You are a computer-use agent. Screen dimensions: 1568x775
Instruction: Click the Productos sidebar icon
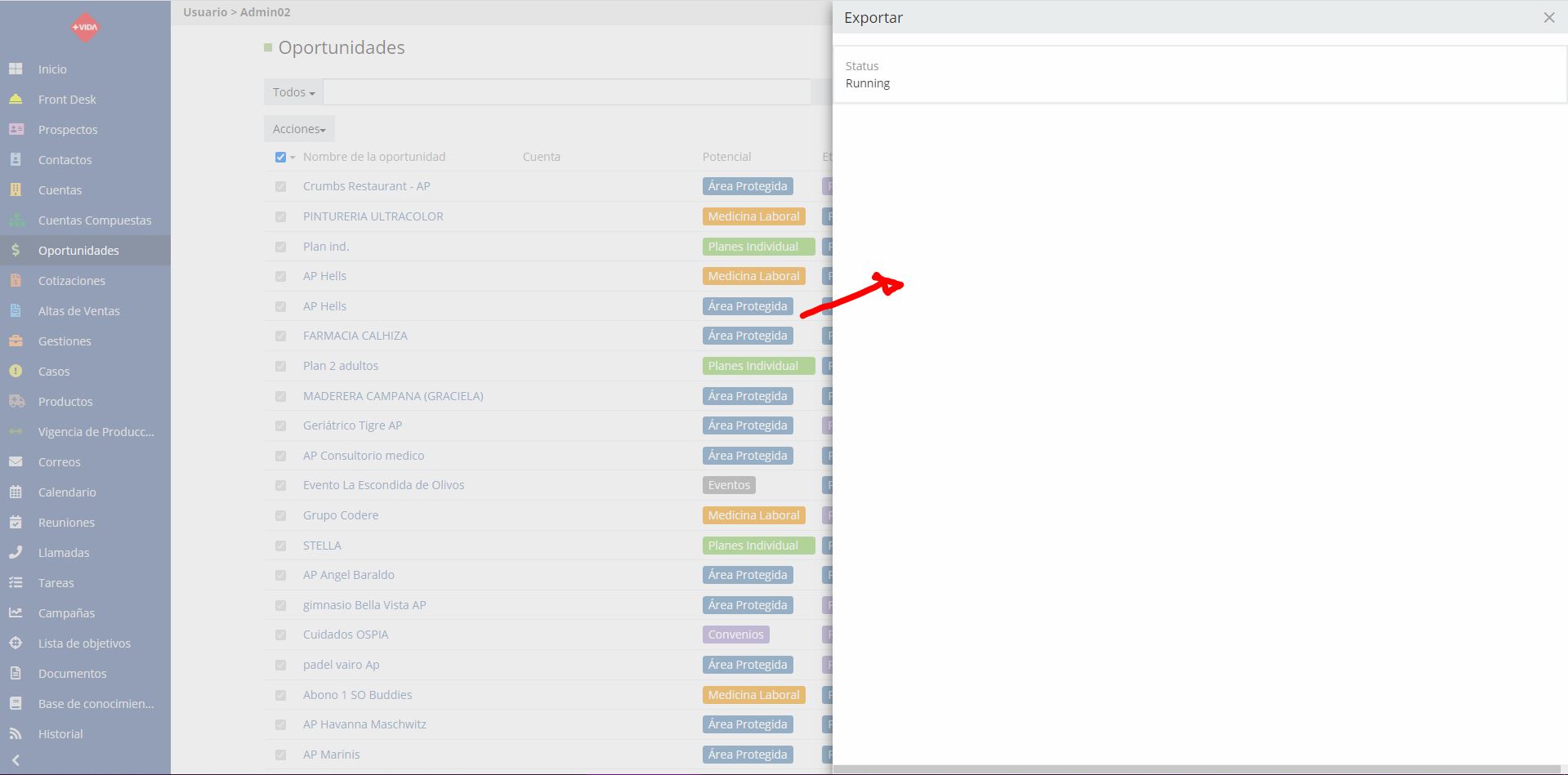pos(16,401)
